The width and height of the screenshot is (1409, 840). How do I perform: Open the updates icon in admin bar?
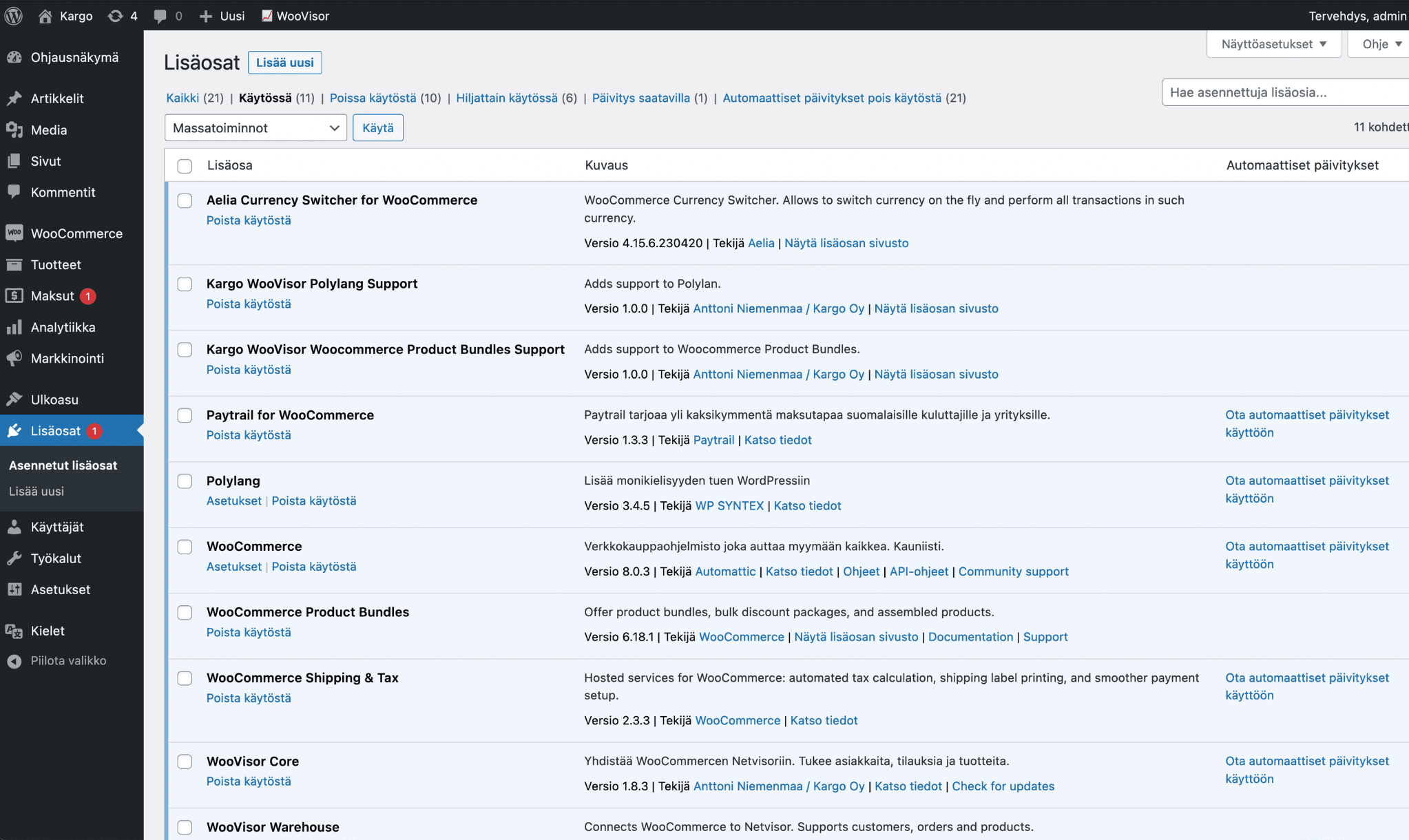(x=116, y=15)
